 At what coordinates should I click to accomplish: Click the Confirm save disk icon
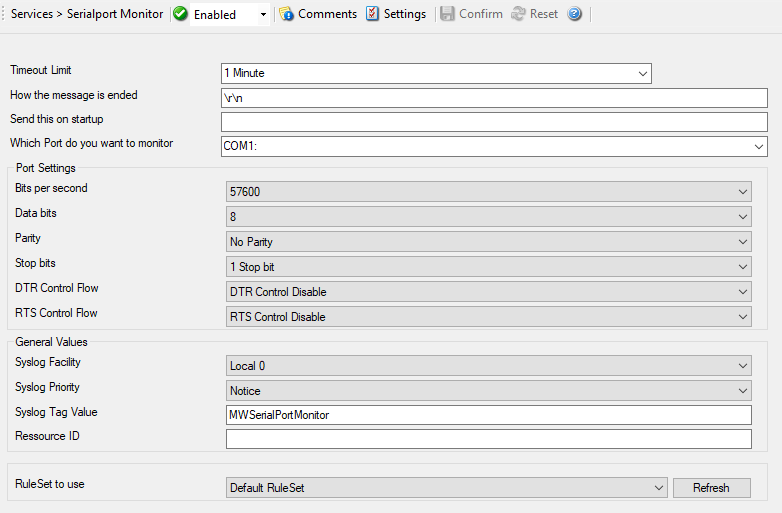tap(447, 14)
